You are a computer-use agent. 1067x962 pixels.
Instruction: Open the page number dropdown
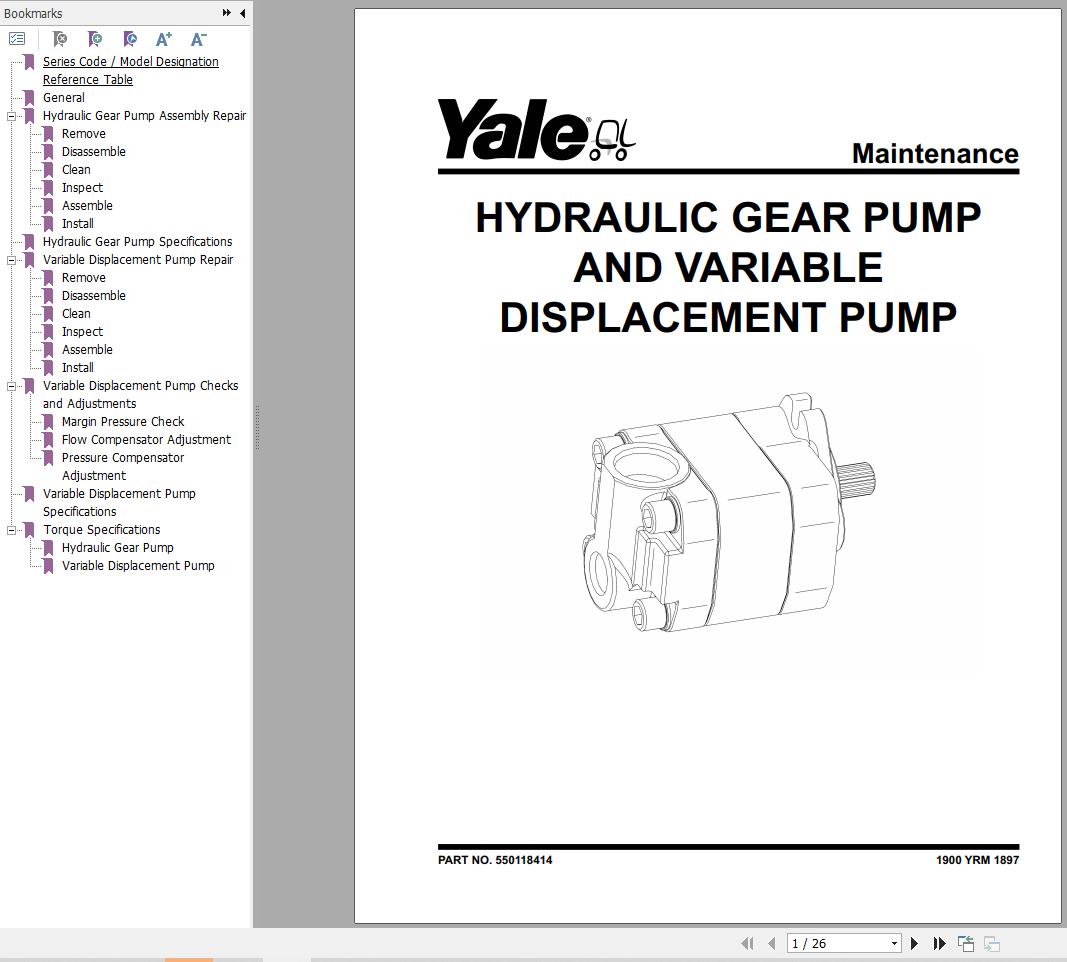pos(894,944)
